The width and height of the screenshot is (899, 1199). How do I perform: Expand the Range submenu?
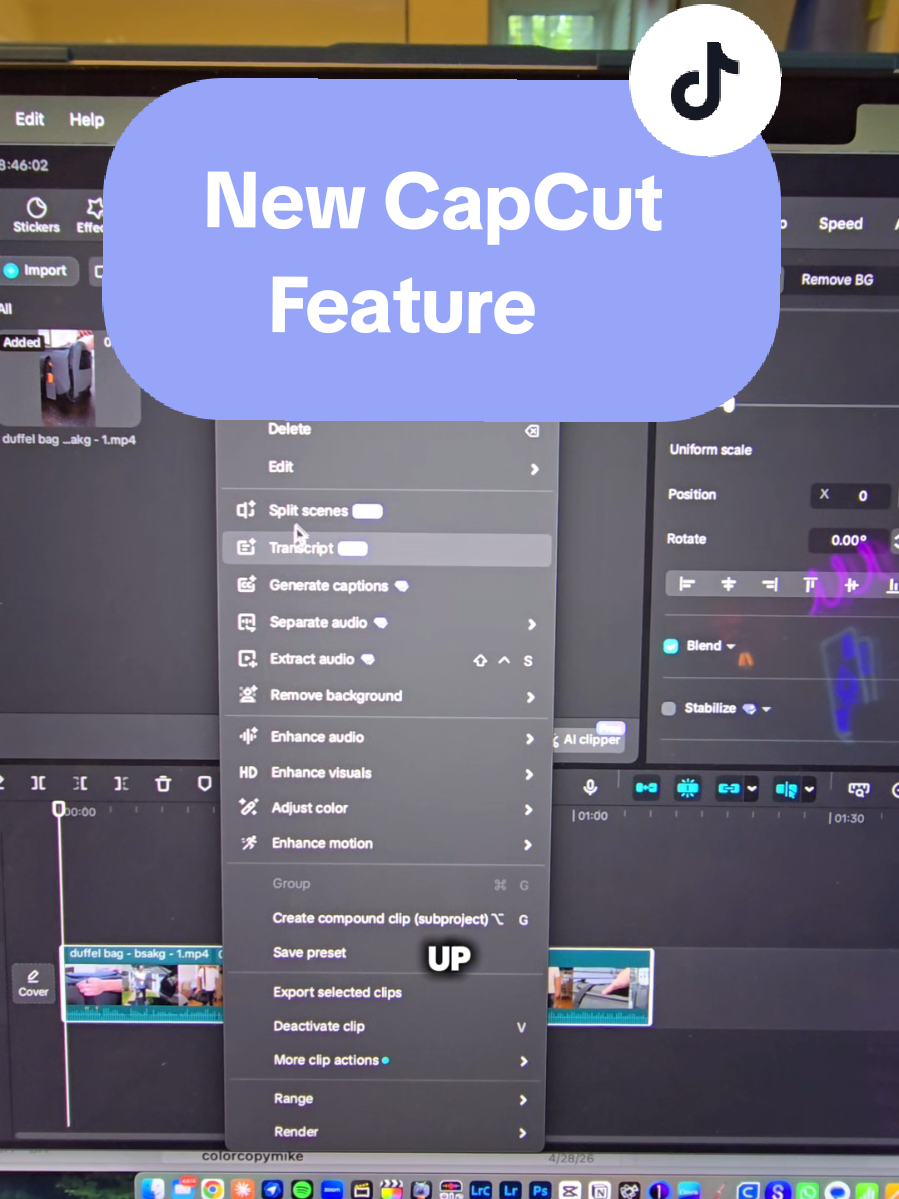pyautogui.click(x=523, y=1100)
